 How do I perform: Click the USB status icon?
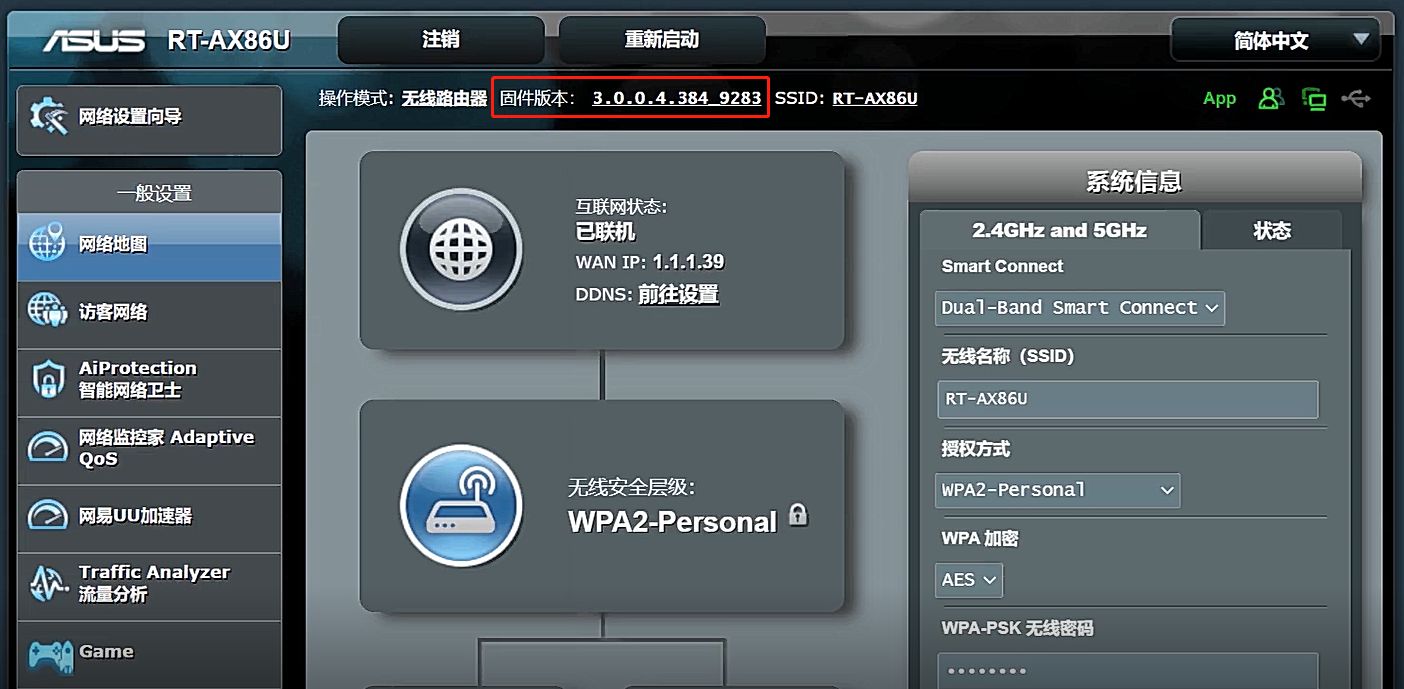tap(1356, 98)
